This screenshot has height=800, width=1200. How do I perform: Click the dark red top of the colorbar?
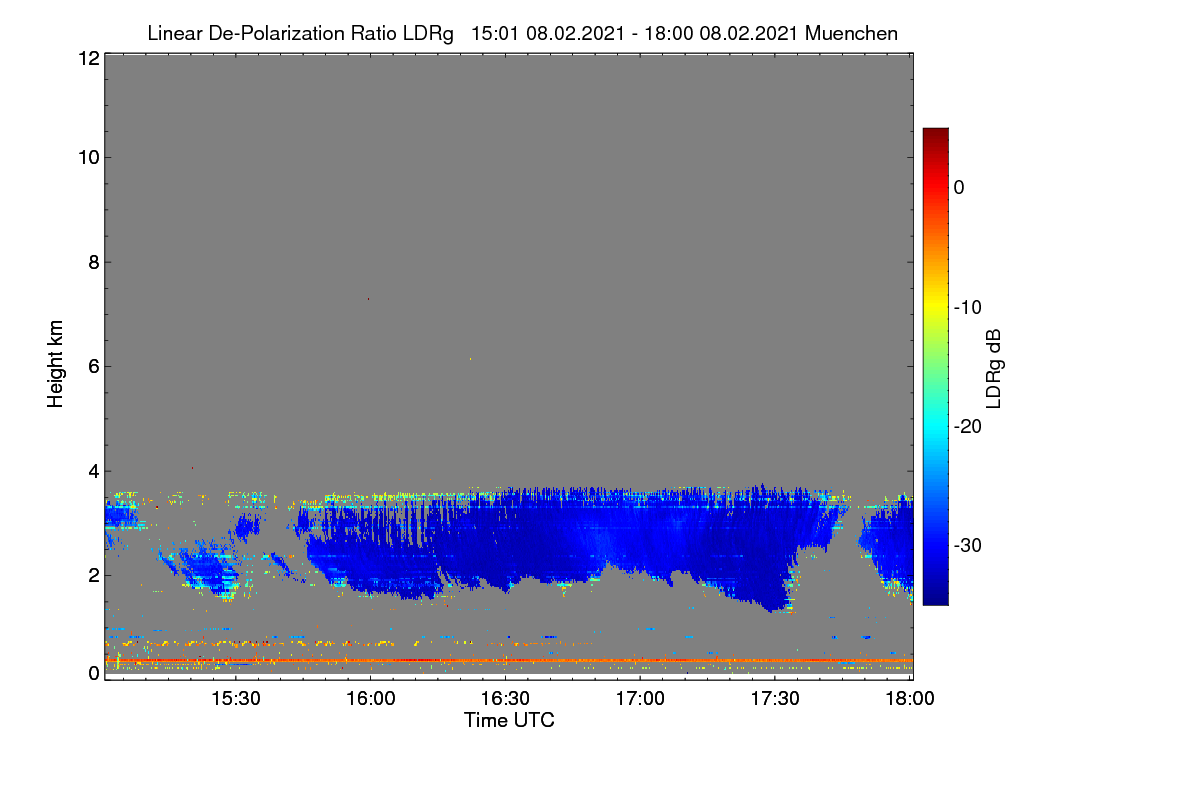point(935,135)
